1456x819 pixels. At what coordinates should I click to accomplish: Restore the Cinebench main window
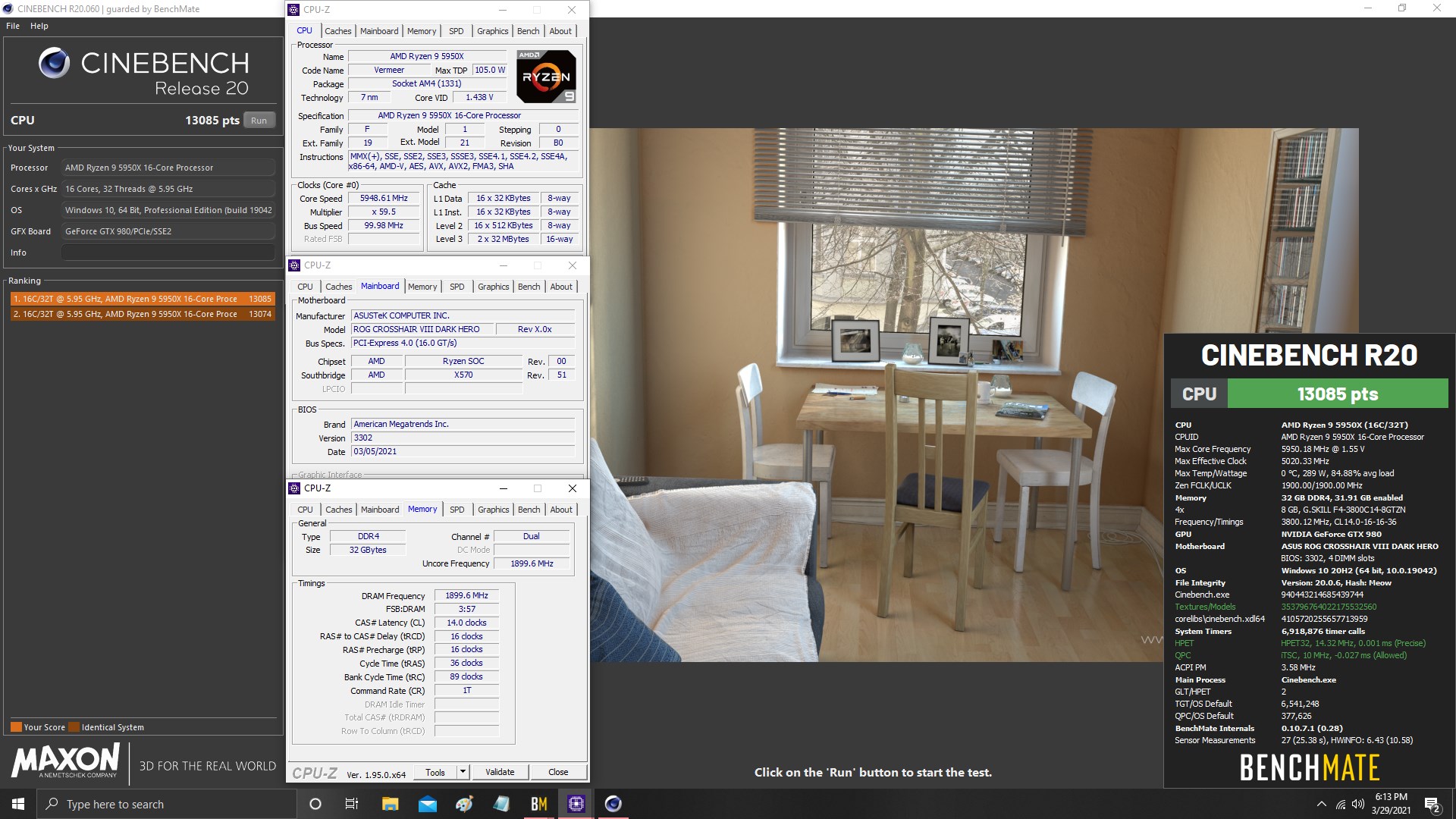[x=1402, y=8]
